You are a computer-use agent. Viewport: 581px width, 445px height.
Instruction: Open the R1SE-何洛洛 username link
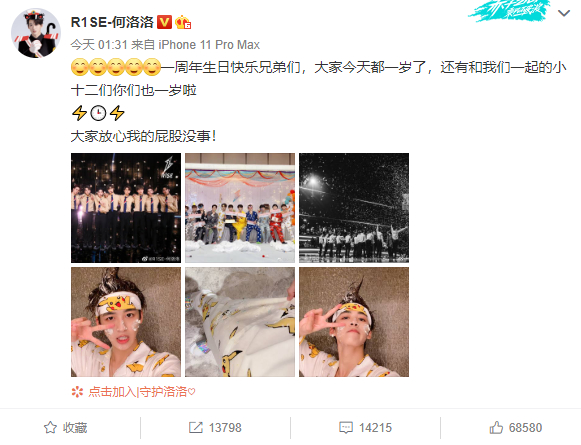112,22
